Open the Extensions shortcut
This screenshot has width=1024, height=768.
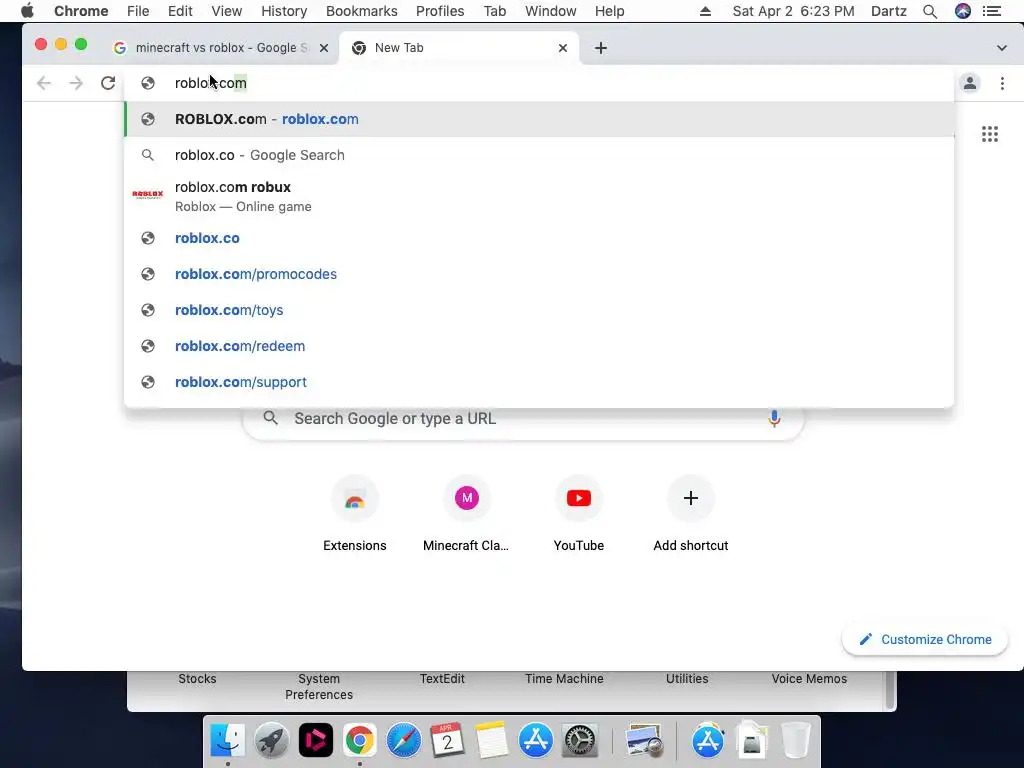click(355, 514)
